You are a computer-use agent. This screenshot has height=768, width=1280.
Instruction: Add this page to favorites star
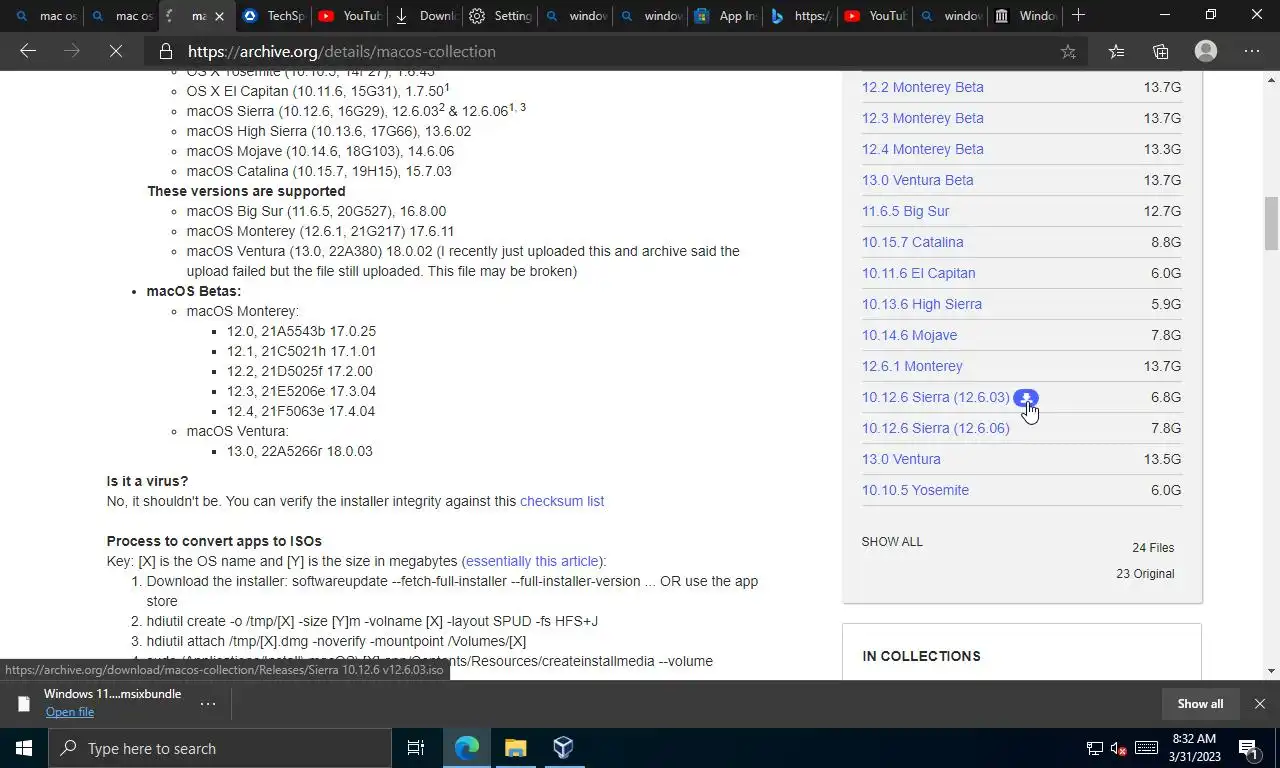(x=1068, y=51)
